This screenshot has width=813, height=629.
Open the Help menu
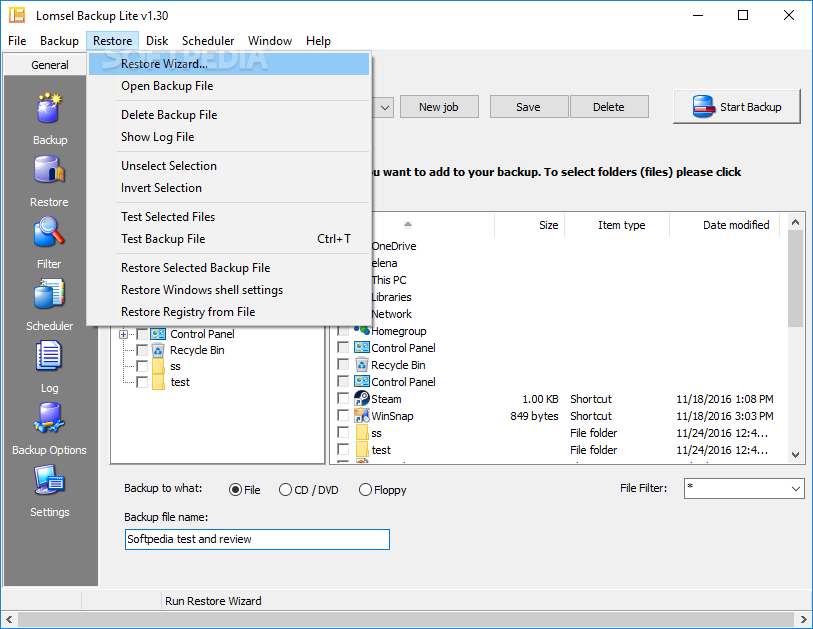[x=318, y=40]
